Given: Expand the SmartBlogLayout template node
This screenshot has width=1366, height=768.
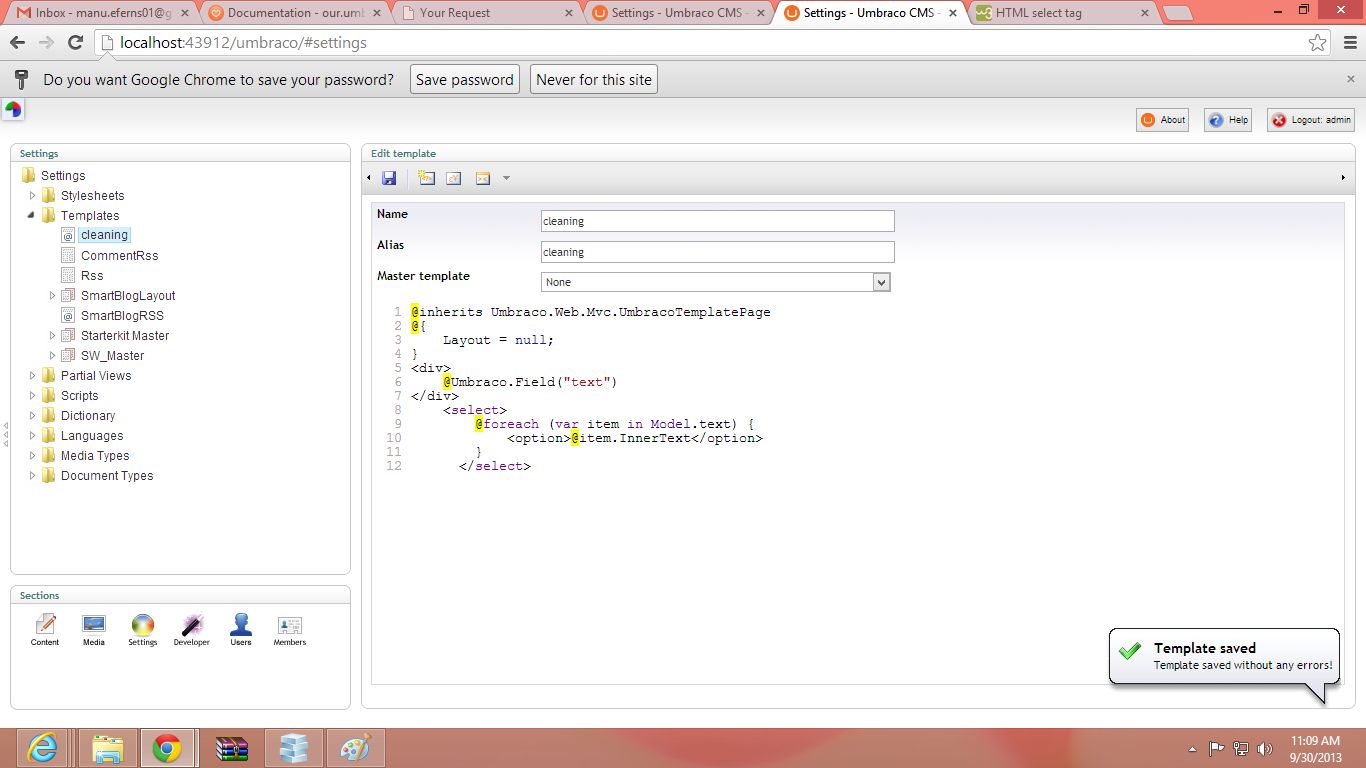Looking at the screenshot, I should click(53, 295).
